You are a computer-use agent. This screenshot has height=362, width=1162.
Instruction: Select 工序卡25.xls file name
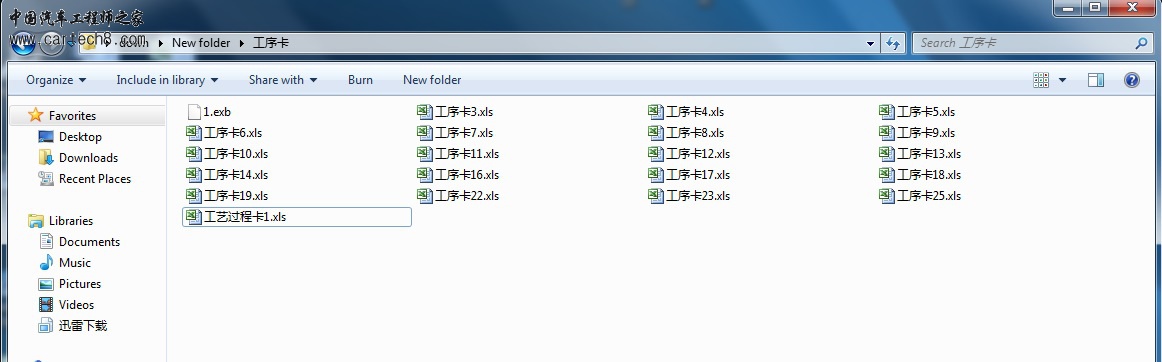[x=929, y=196]
